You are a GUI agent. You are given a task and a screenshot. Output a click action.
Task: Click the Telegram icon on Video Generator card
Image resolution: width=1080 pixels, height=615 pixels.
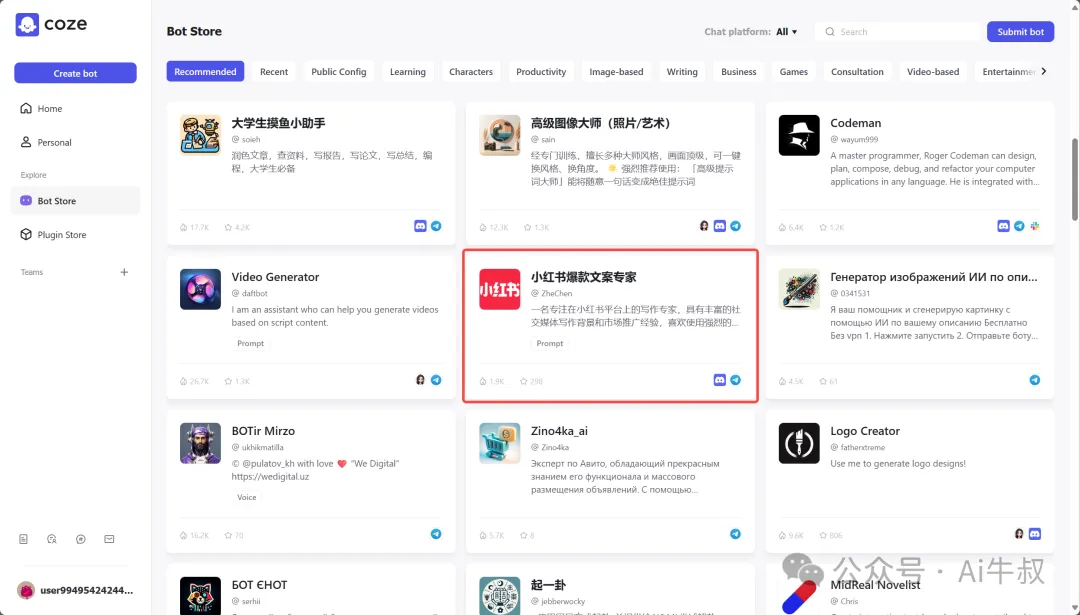click(436, 380)
